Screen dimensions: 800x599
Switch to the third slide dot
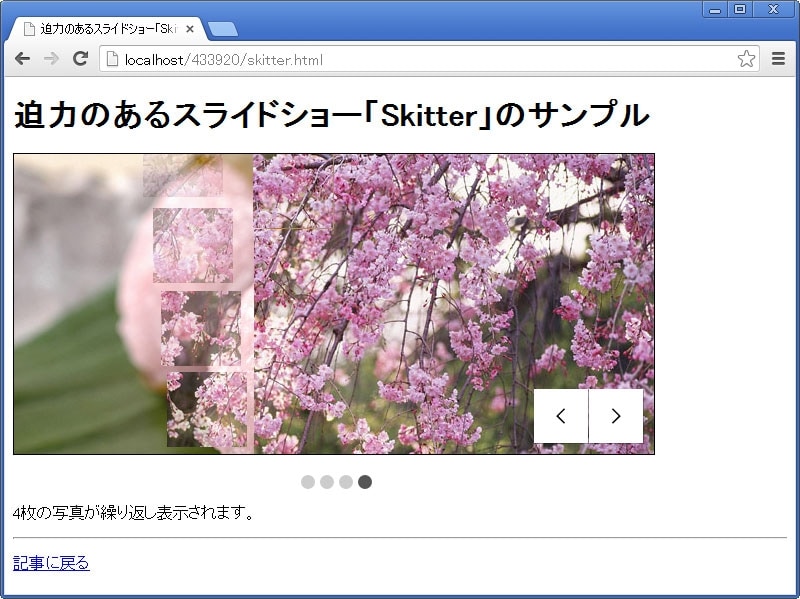point(346,482)
